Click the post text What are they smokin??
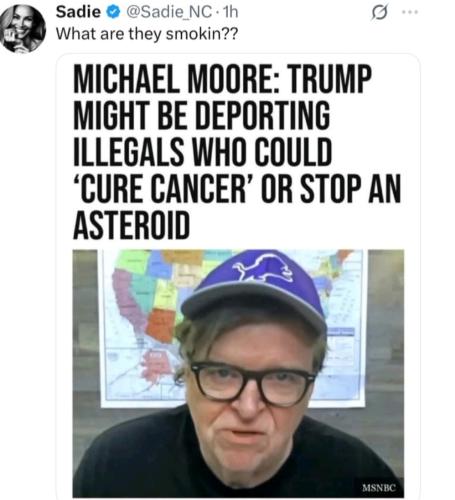Image resolution: width=455 pixels, height=500 pixels. click(x=147, y=34)
